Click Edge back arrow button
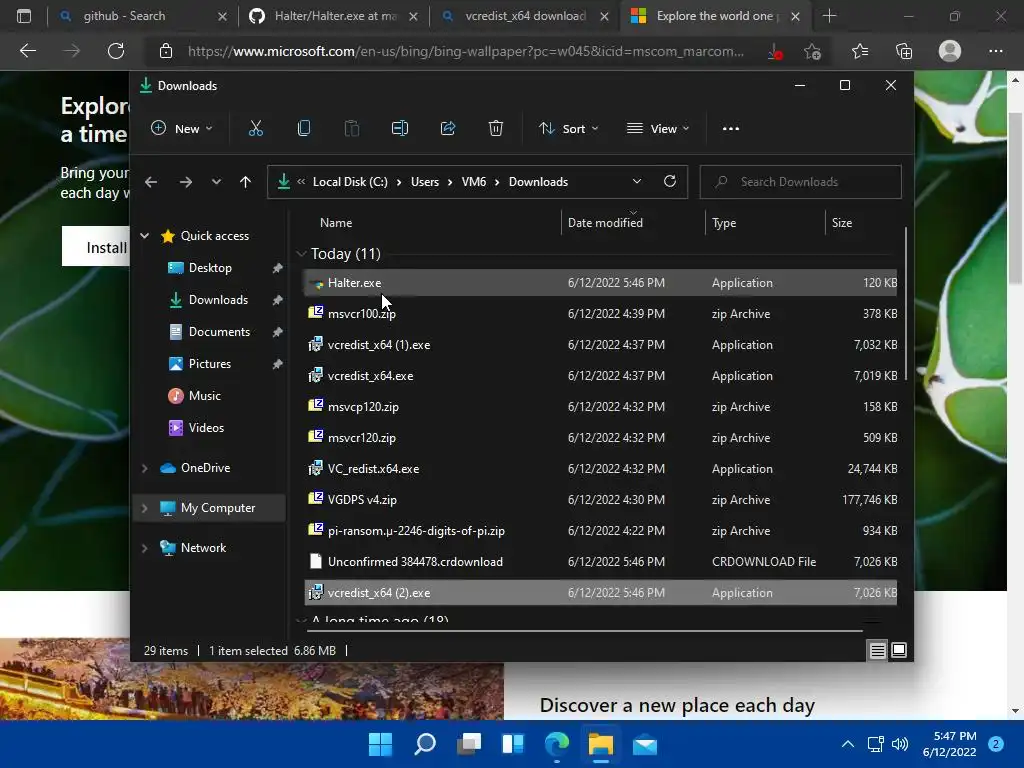The width and height of the screenshot is (1024, 768). (x=27, y=51)
